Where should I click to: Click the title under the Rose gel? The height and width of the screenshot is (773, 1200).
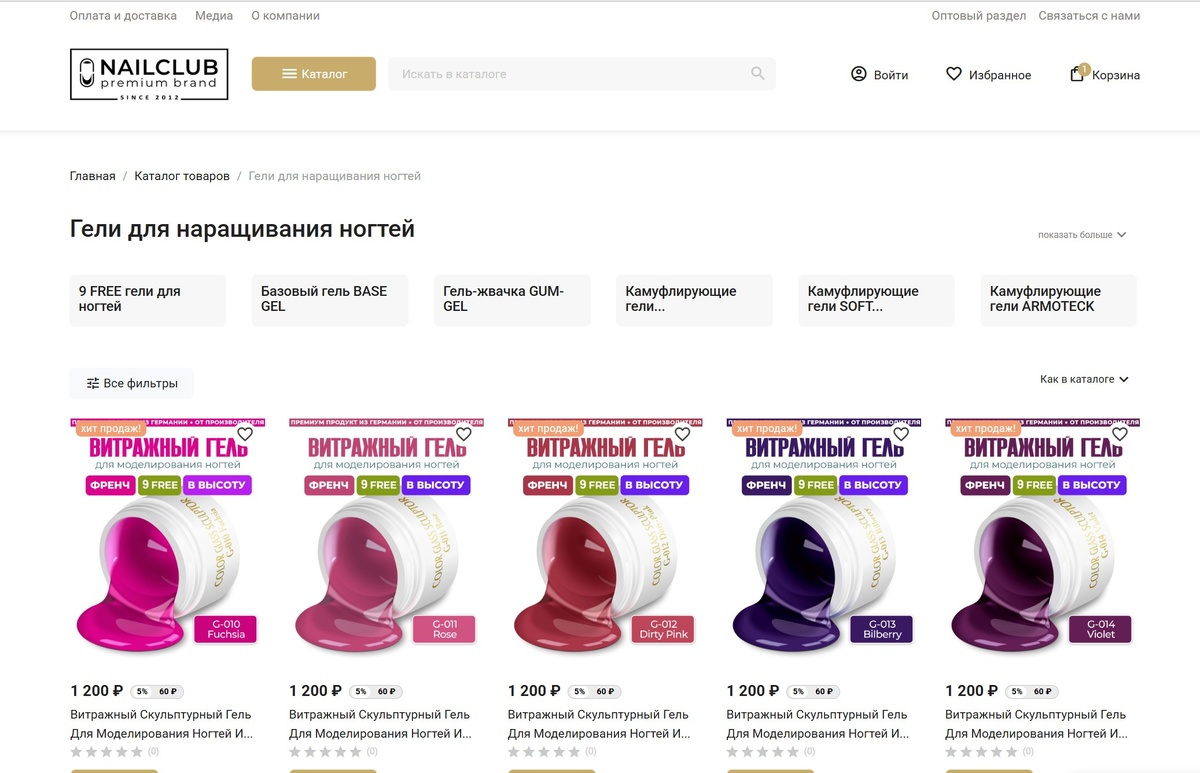380,724
